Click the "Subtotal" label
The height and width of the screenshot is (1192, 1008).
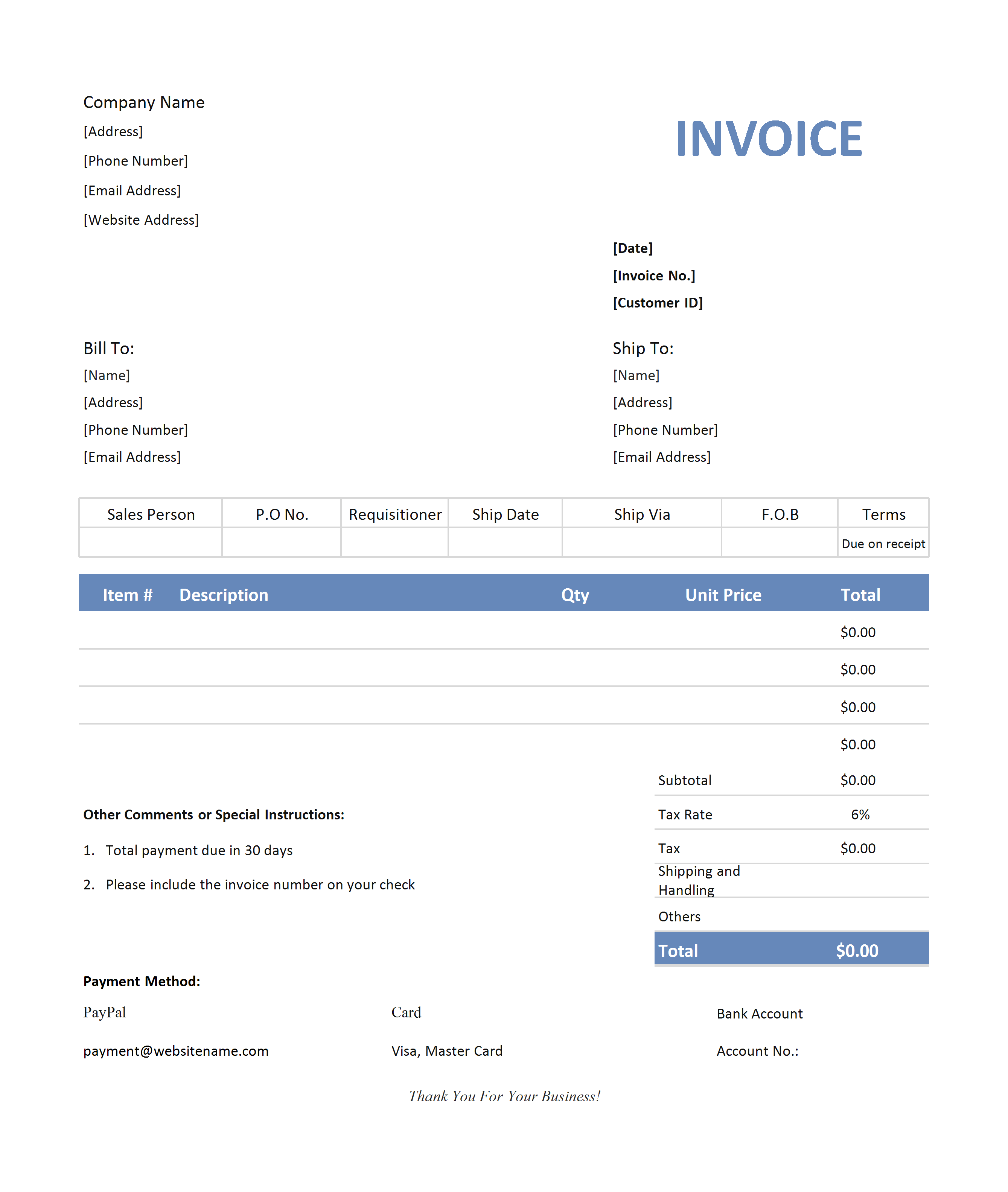[685, 781]
